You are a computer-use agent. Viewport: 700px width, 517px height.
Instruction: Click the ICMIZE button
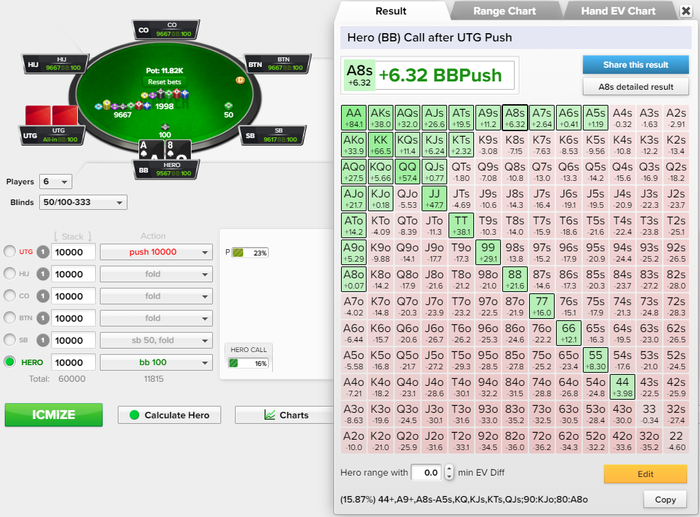point(54,415)
